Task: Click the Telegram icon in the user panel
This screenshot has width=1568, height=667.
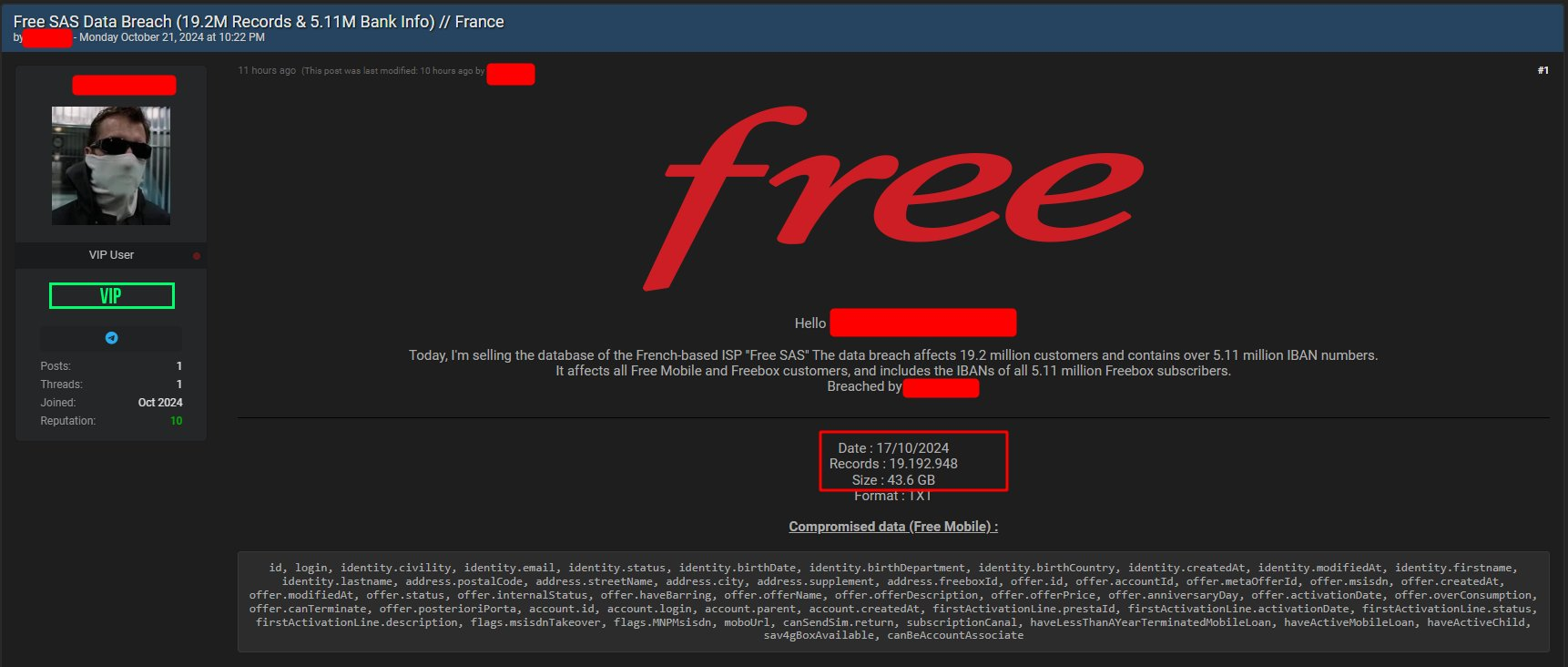Action: (x=111, y=338)
